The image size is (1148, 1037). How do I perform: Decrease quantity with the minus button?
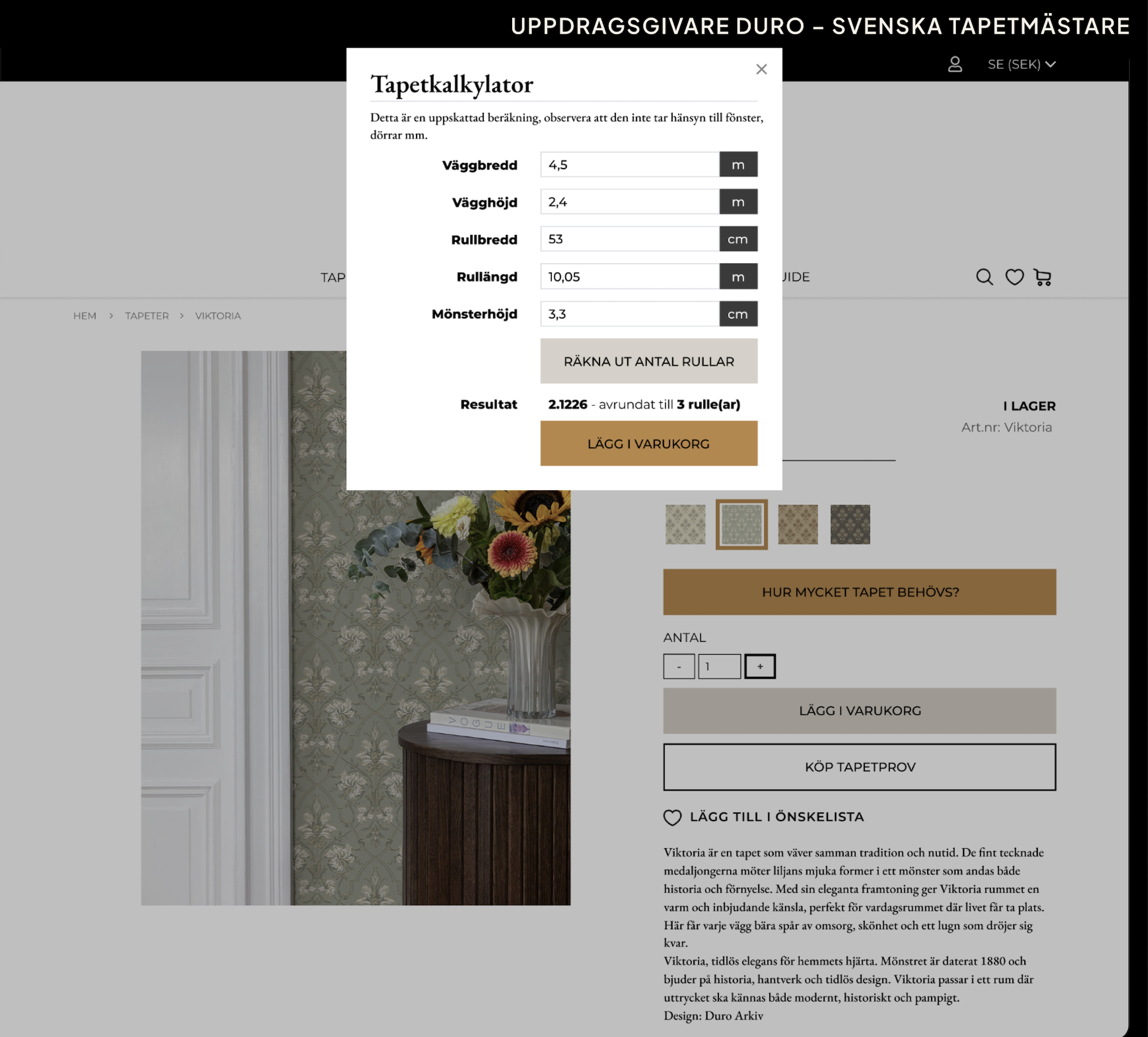pos(679,667)
